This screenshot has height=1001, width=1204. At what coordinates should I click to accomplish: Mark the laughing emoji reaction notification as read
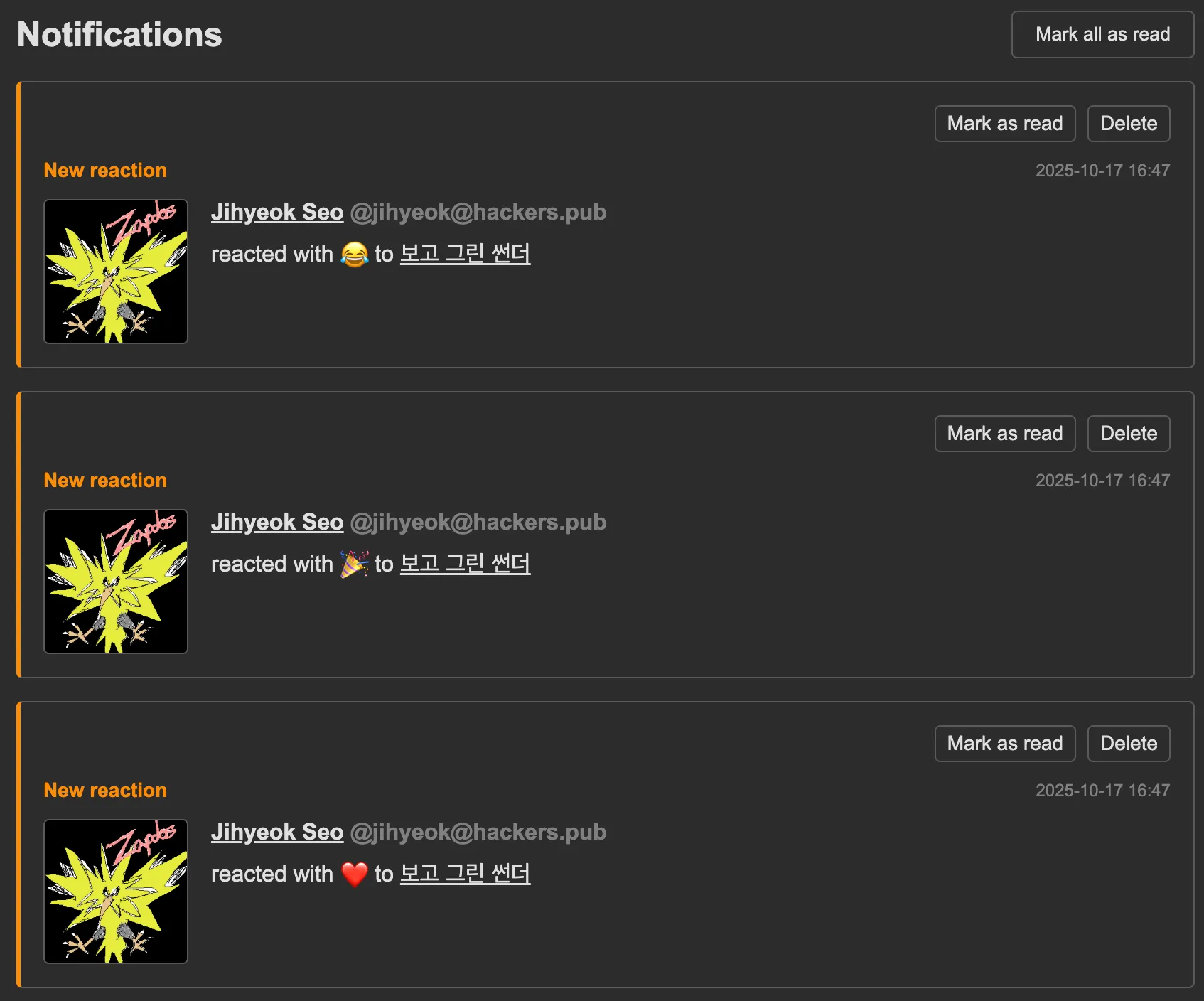[1004, 124]
